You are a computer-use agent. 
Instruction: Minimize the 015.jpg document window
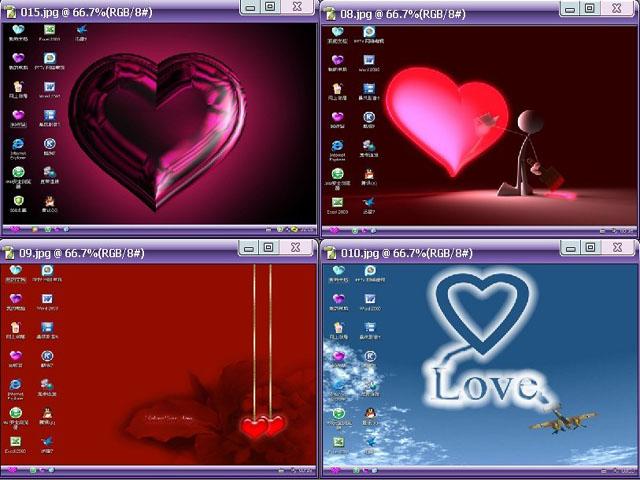[251, 7]
